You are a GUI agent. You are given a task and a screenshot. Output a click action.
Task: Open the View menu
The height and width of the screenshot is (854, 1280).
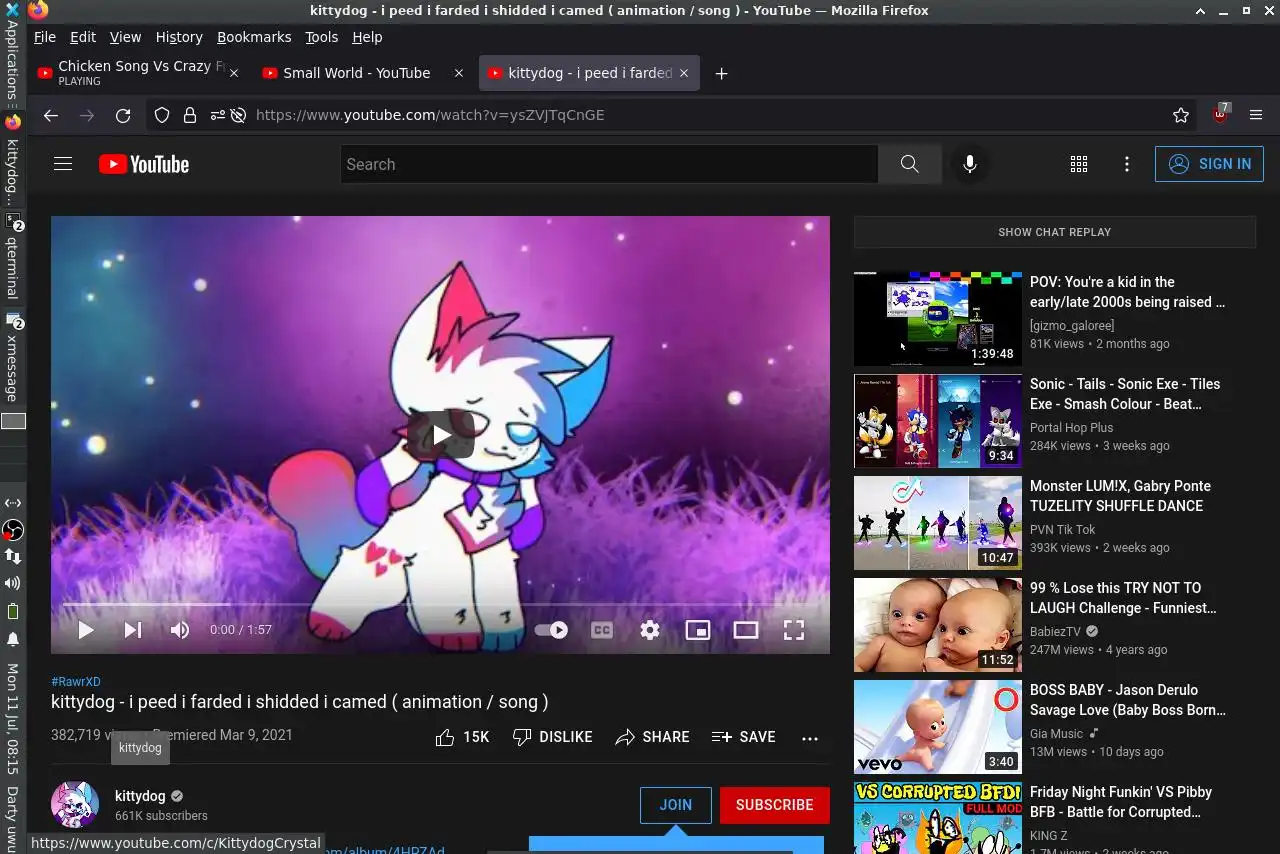[x=125, y=37]
